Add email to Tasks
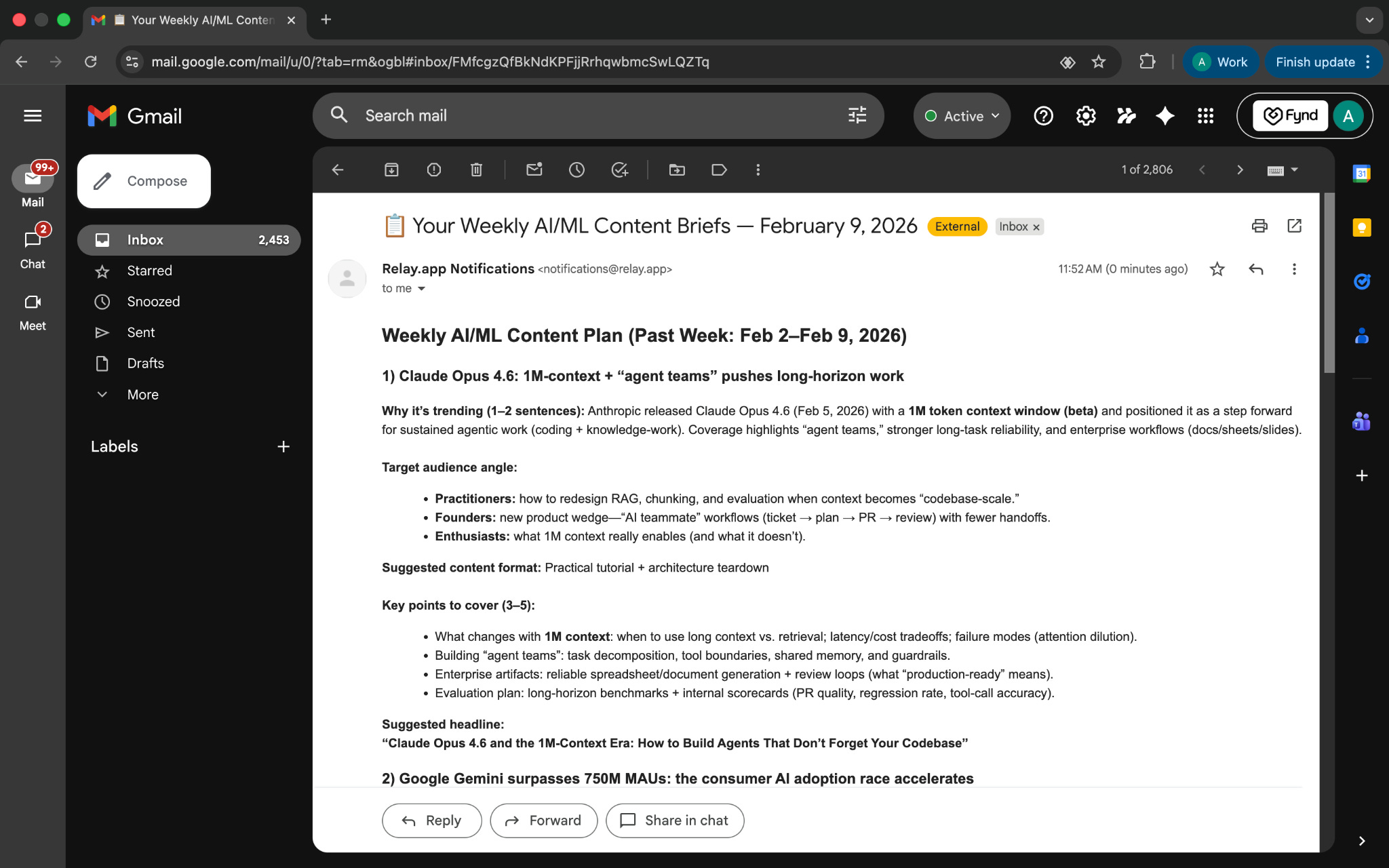The image size is (1389, 868). click(619, 170)
